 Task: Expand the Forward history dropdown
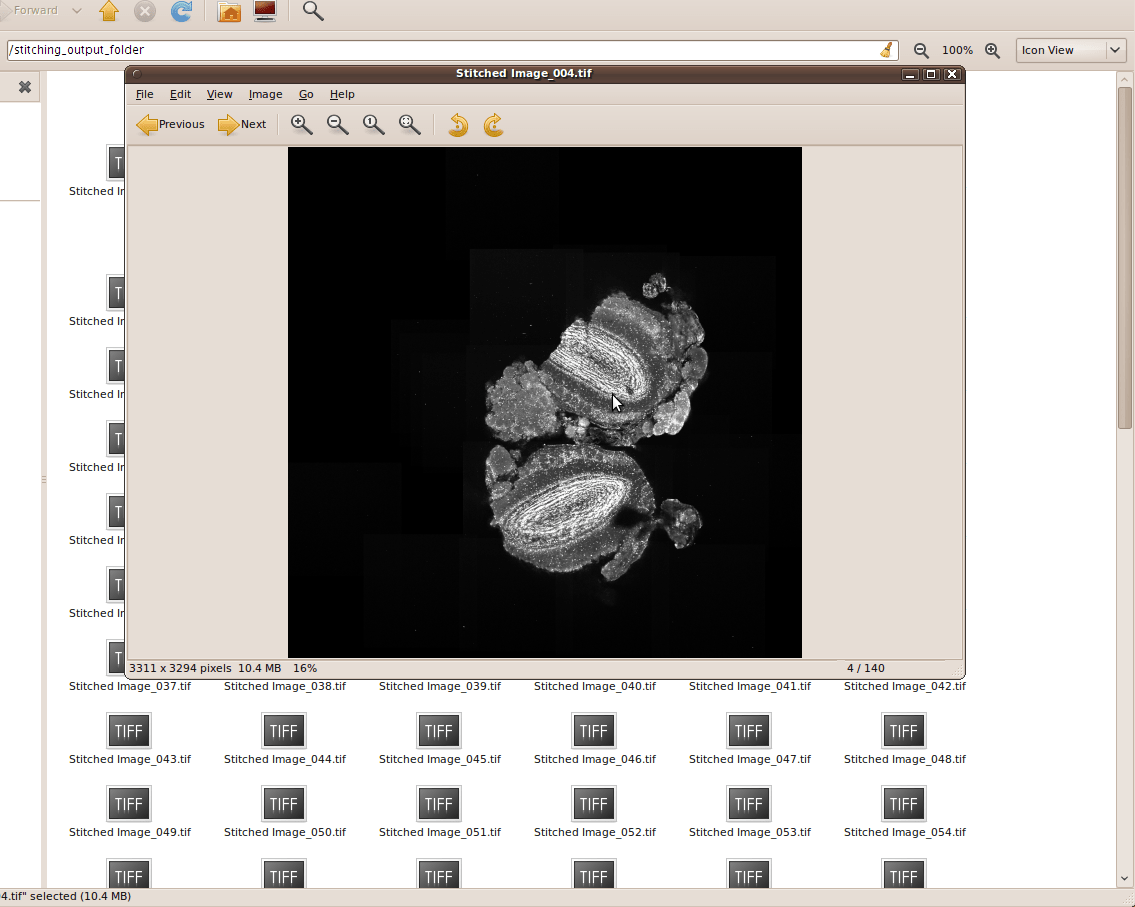pyautogui.click(x=77, y=11)
